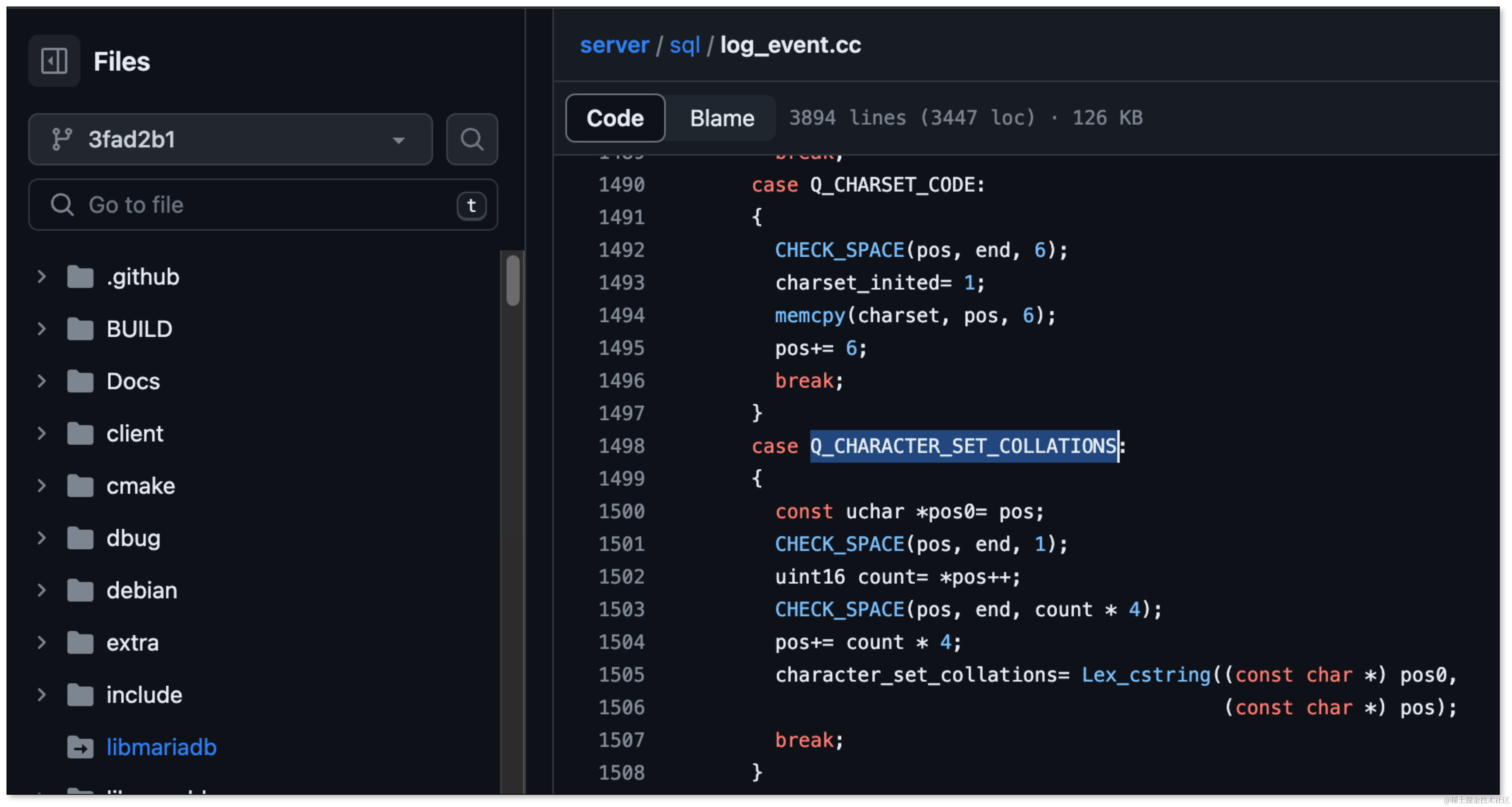The width and height of the screenshot is (1512, 807).
Task: Switch to the Blame tab
Action: [721, 118]
